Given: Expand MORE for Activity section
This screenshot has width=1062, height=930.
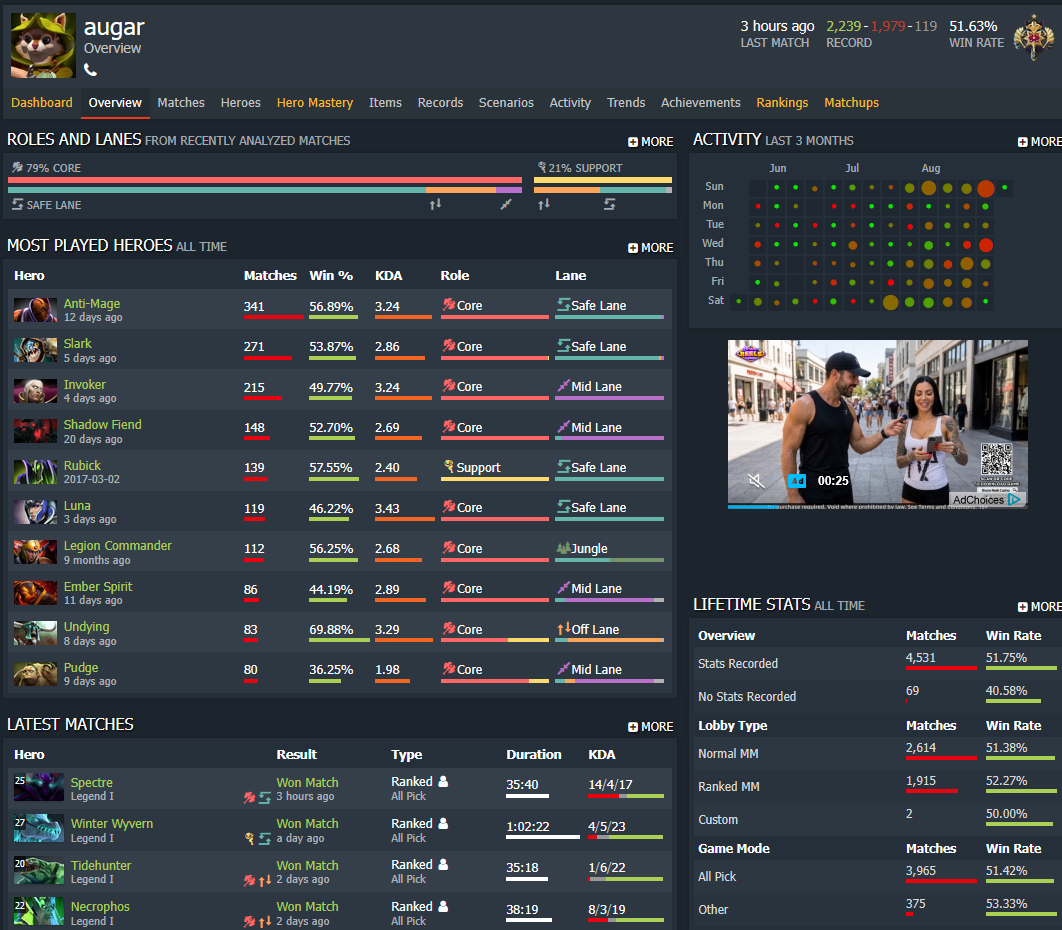Looking at the screenshot, I should [x=1040, y=142].
